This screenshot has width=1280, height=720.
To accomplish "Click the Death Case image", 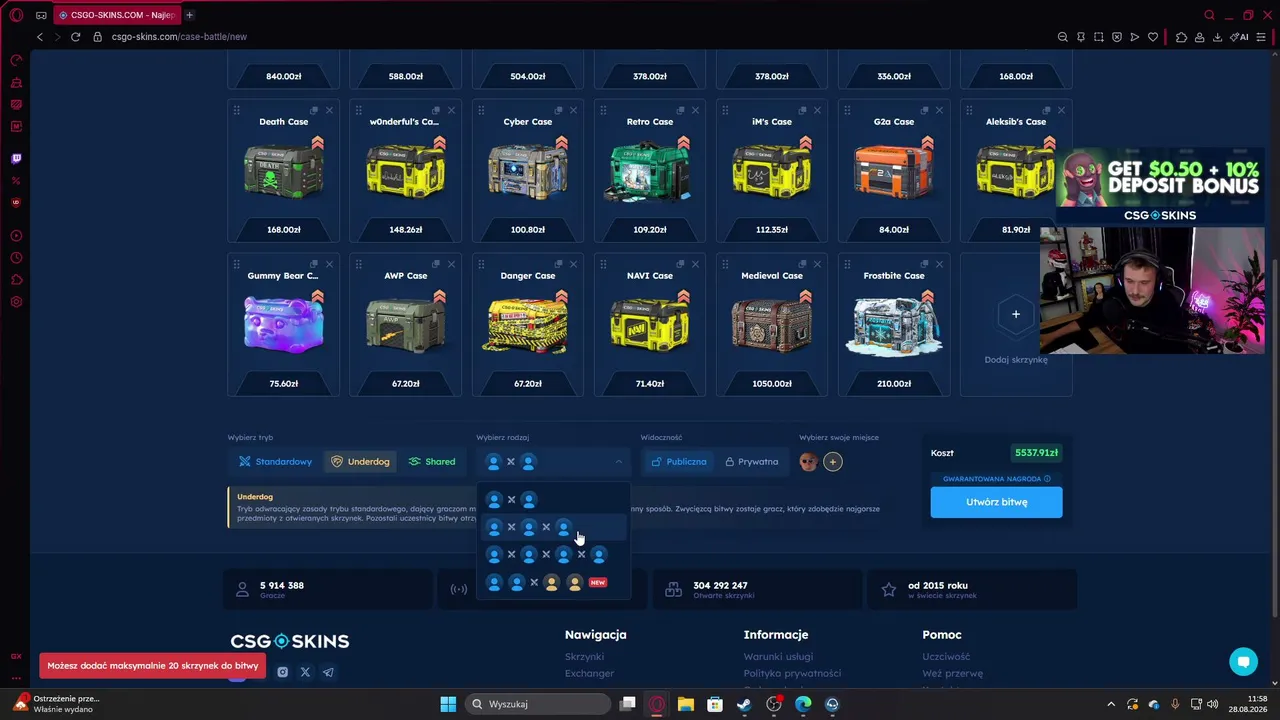I will pyautogui.click(x=284, y=172).
